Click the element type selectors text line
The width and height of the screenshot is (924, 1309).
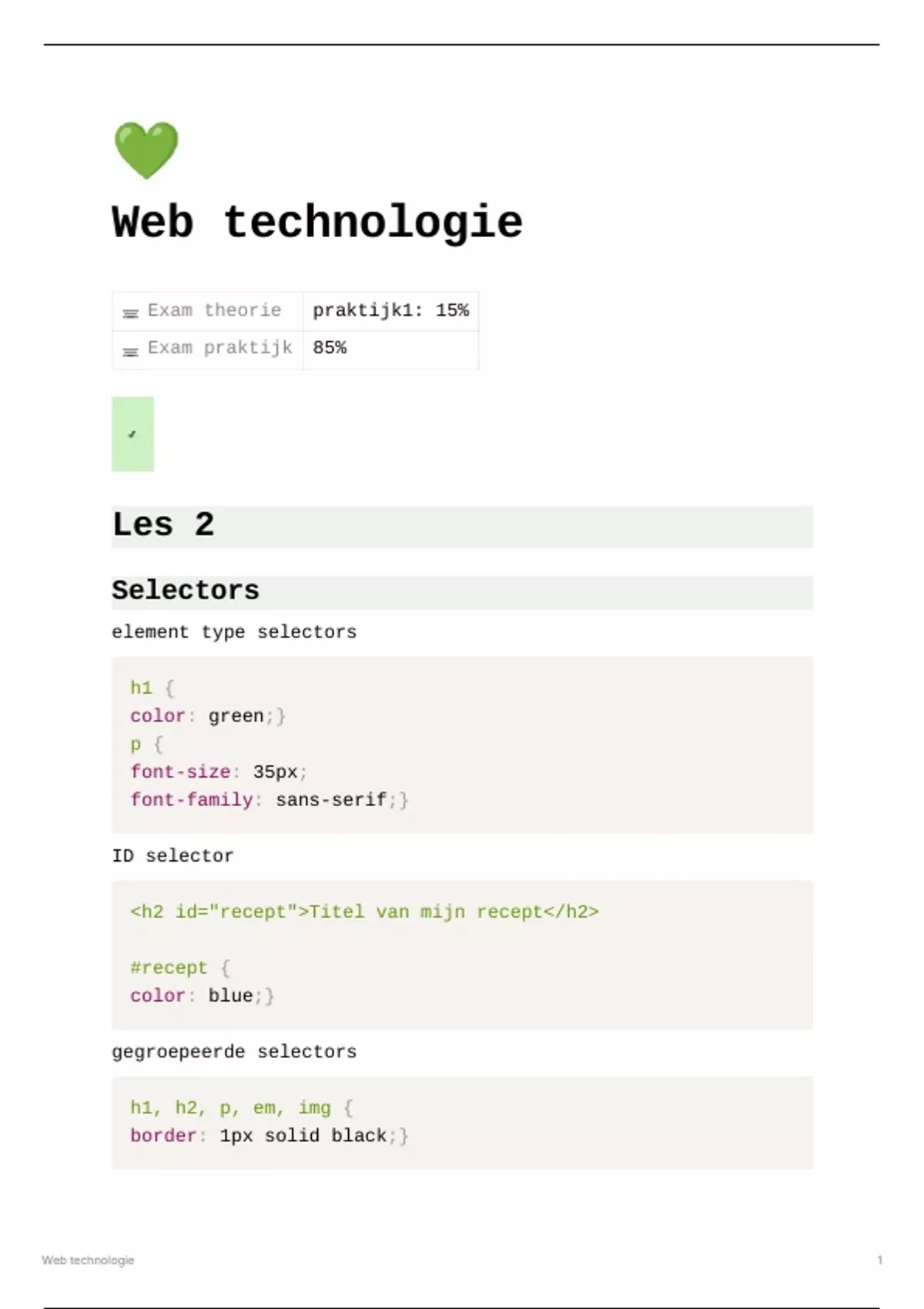234,632
